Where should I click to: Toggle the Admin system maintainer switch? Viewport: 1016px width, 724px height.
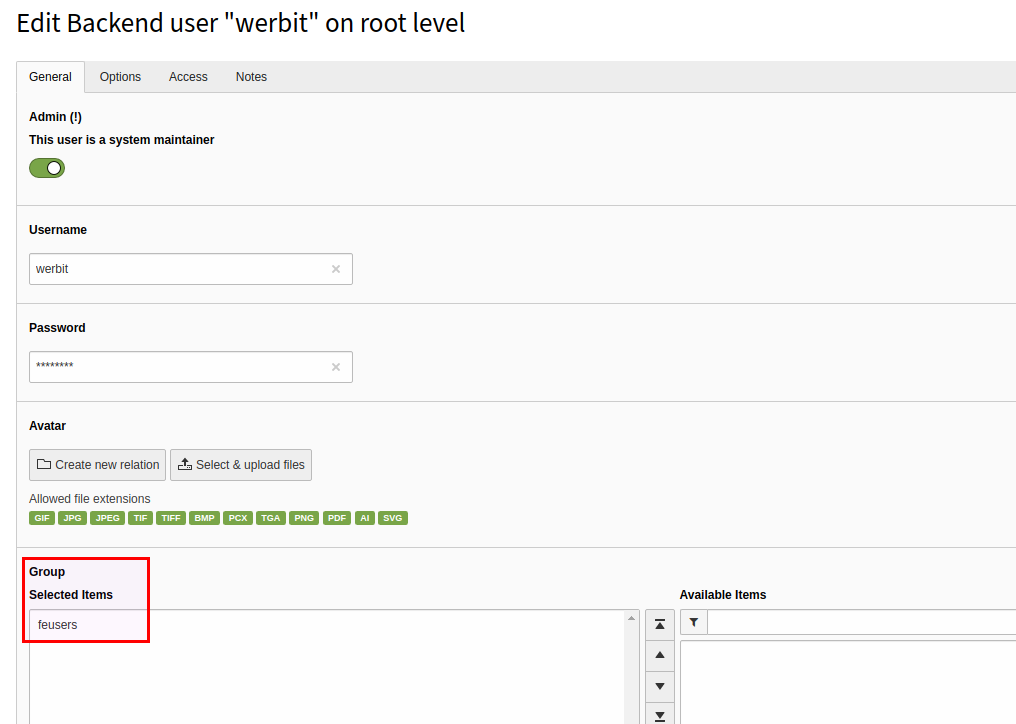(x=47, y=168)
